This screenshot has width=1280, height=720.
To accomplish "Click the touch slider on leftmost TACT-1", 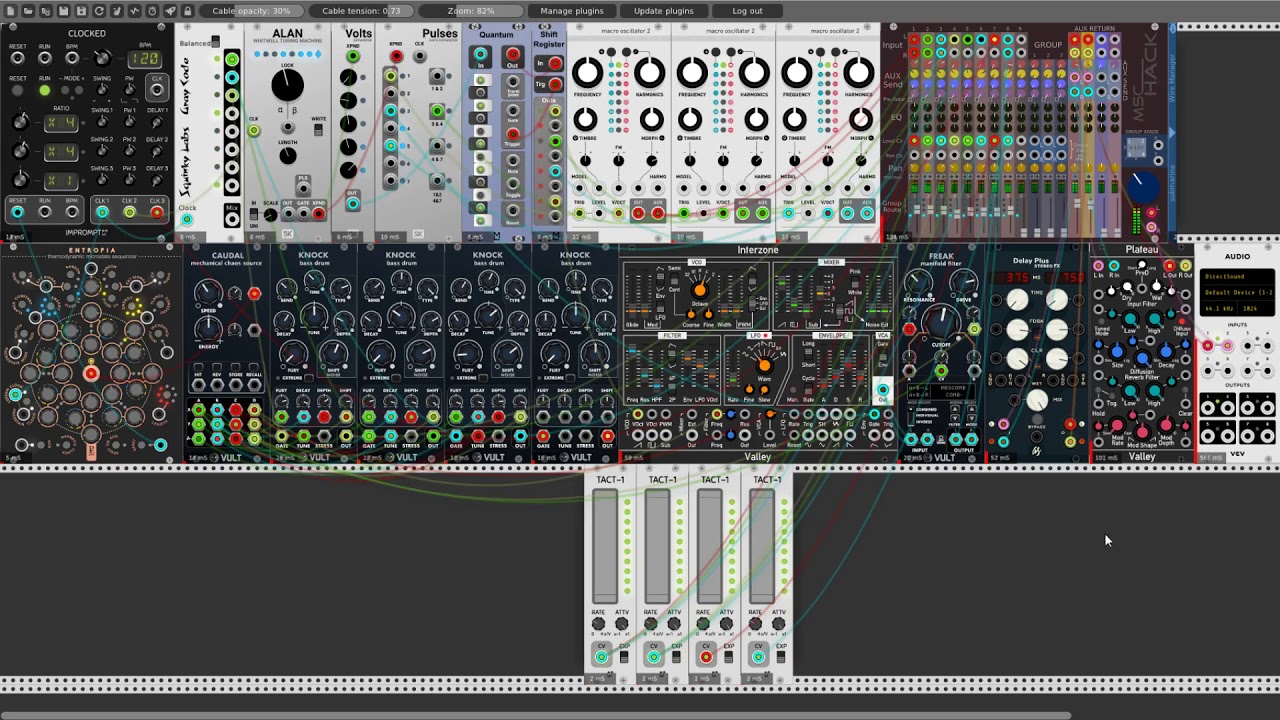I will click(x=605, y=547).
